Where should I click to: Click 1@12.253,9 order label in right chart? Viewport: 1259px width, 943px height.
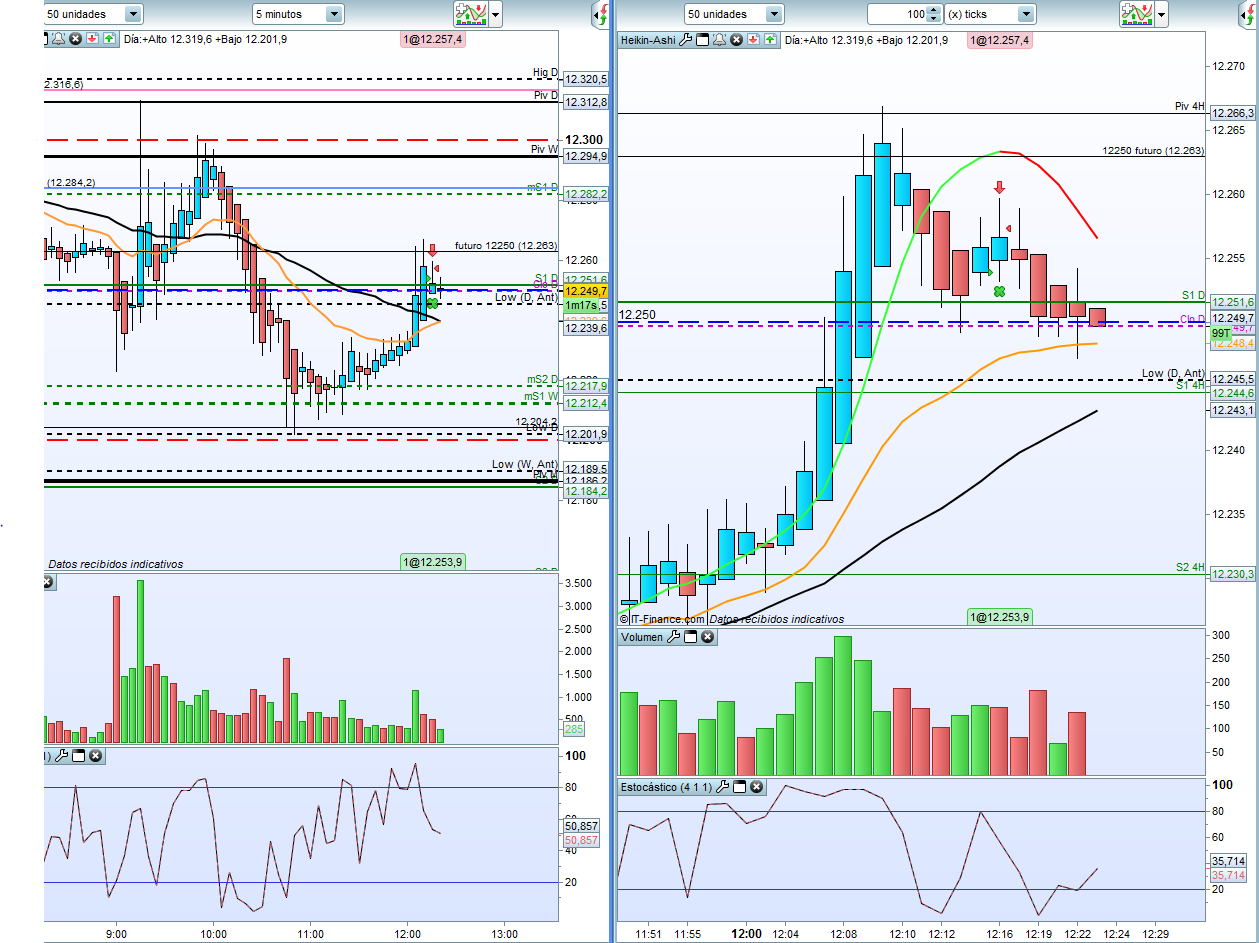point(998,617)
